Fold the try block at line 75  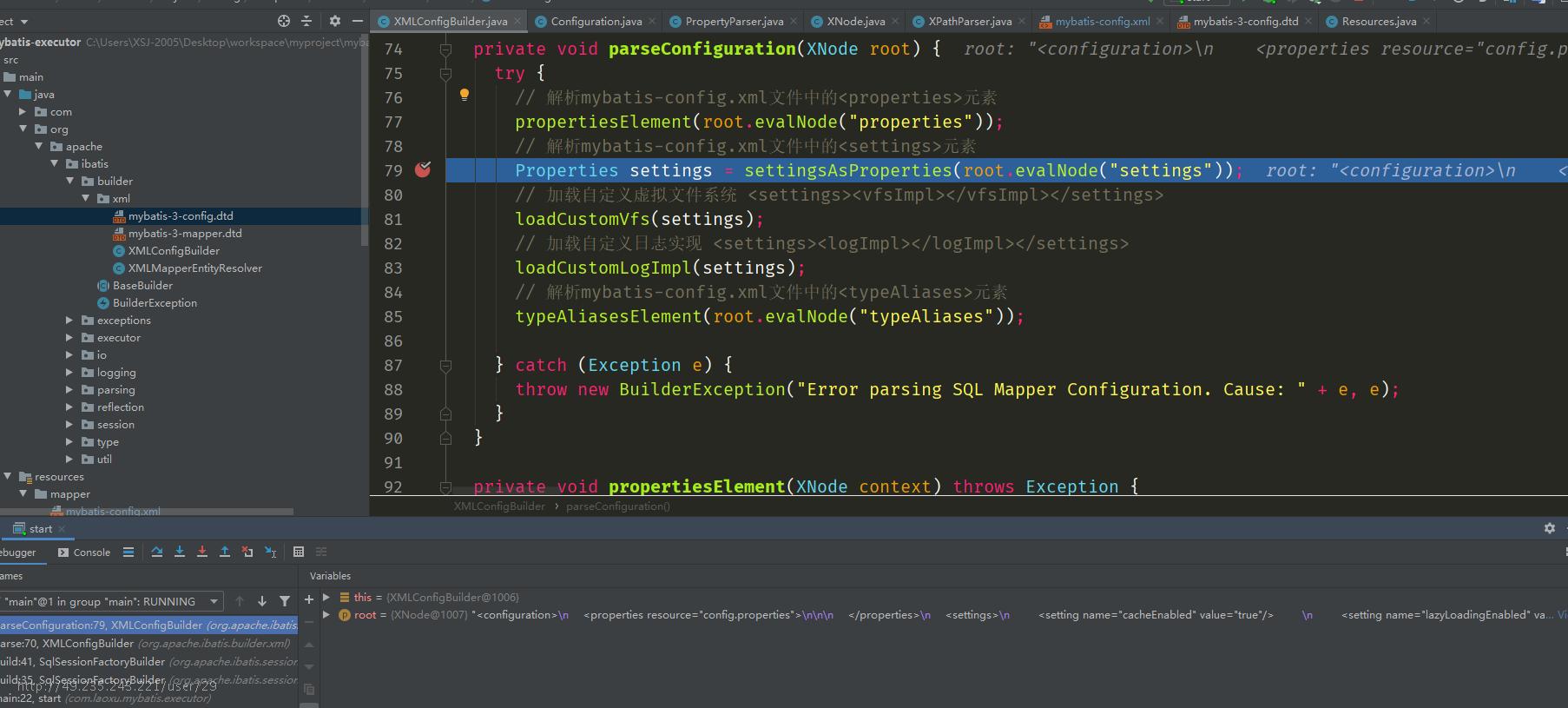pyautogui.click(x=445, y=74)
